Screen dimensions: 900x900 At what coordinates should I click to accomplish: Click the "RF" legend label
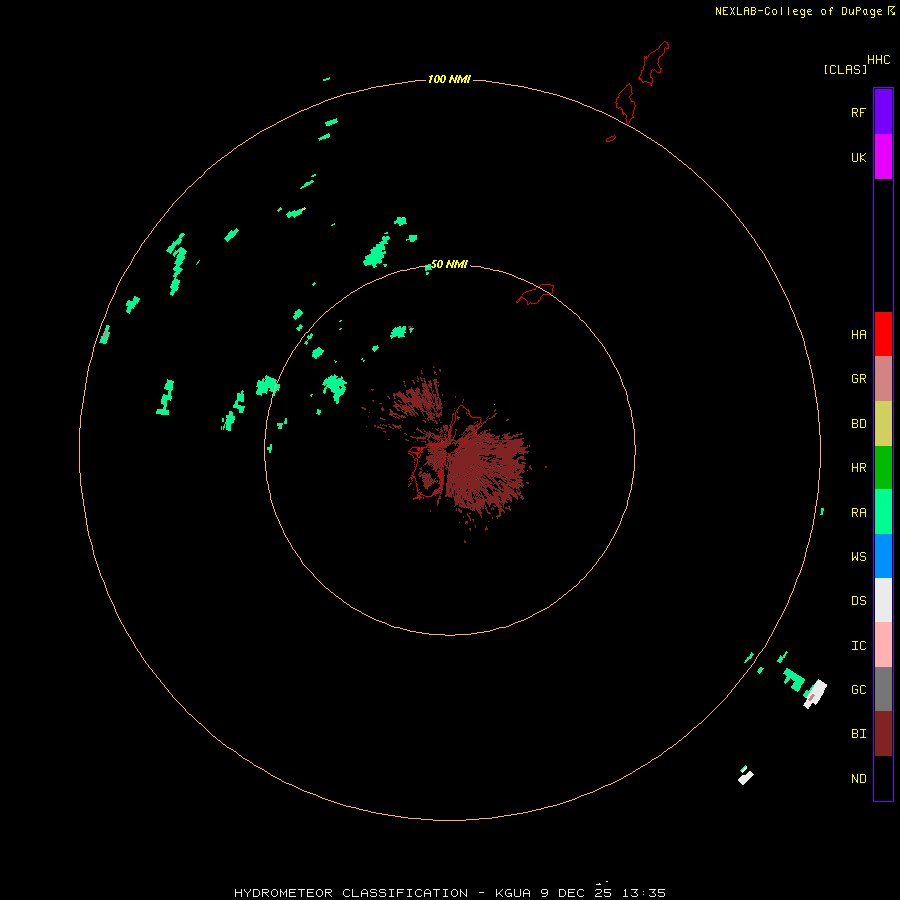(x=858, y=112)
